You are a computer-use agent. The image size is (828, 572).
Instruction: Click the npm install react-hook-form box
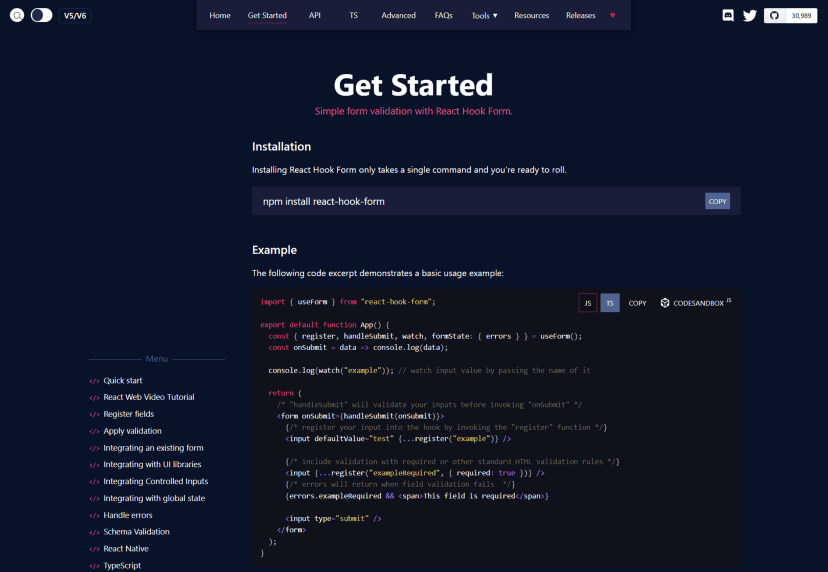(x=496, y=201)
